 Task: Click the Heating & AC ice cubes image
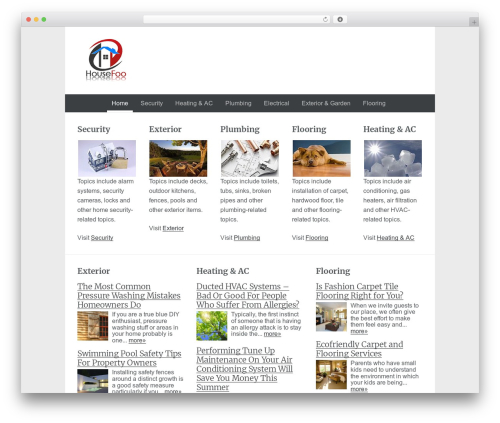coord(393,158)
